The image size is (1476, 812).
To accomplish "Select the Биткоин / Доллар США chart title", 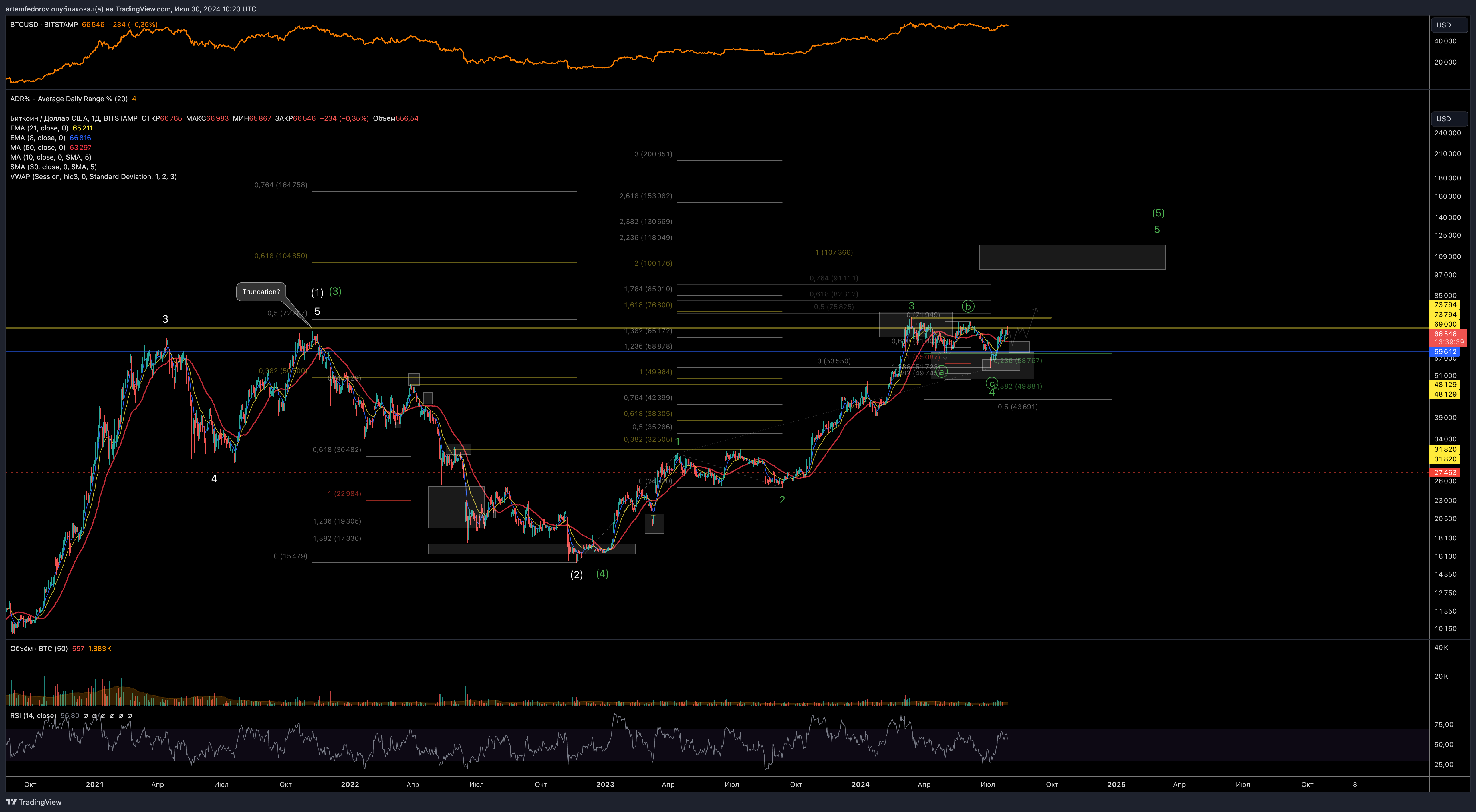I will coord(74,119).
